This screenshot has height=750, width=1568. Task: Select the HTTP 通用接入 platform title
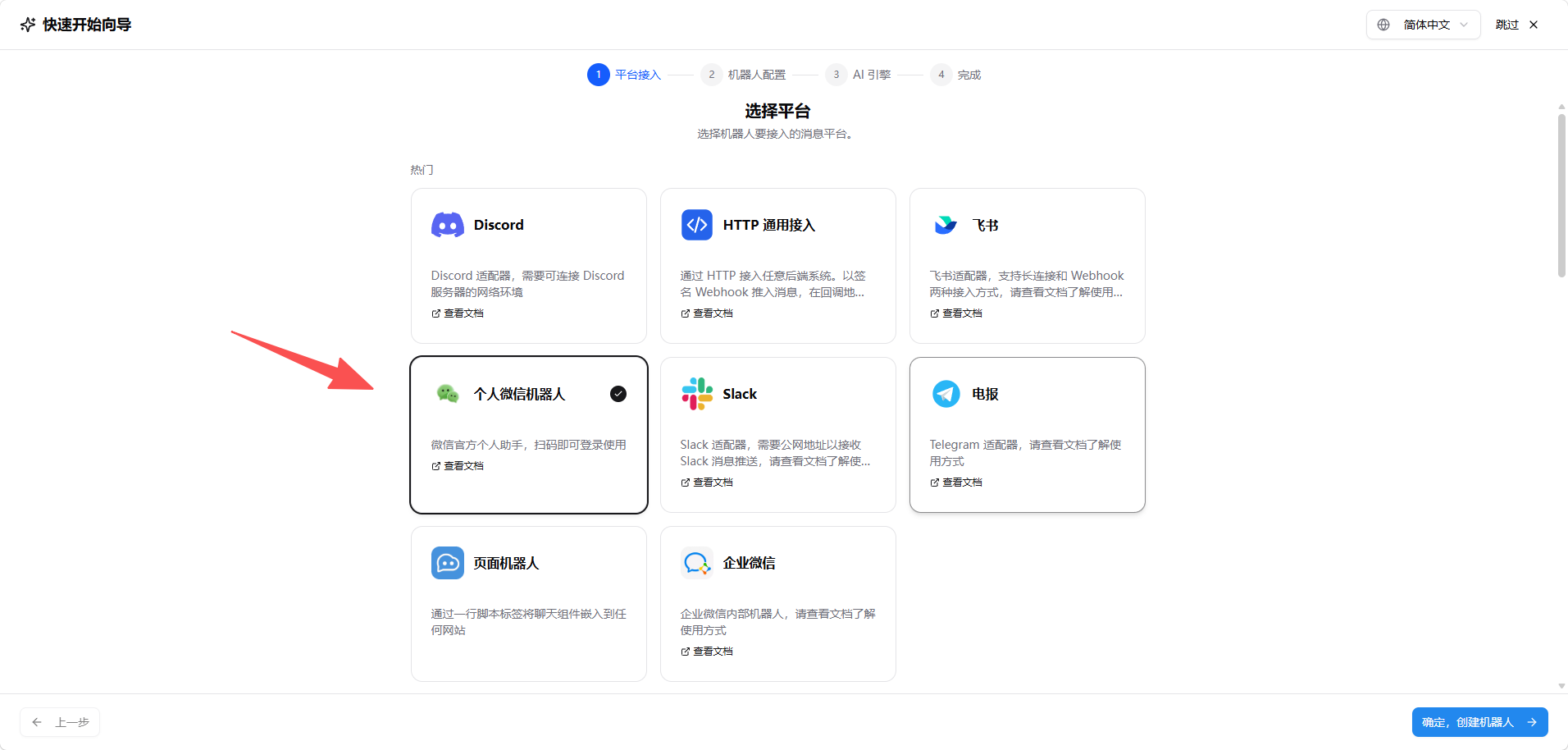click(769, 225)
